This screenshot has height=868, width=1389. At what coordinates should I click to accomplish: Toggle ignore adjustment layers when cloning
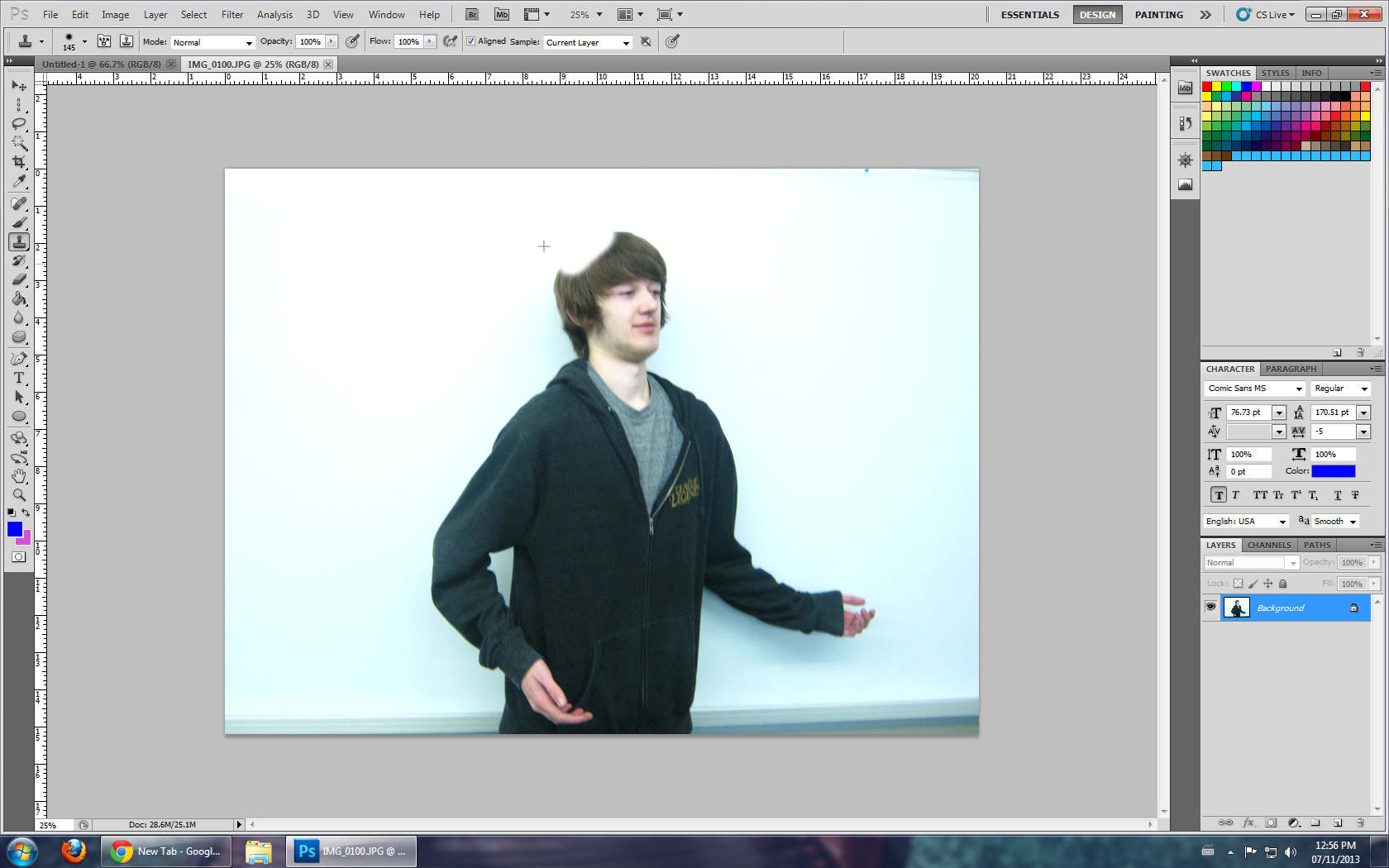click(646, 41)
